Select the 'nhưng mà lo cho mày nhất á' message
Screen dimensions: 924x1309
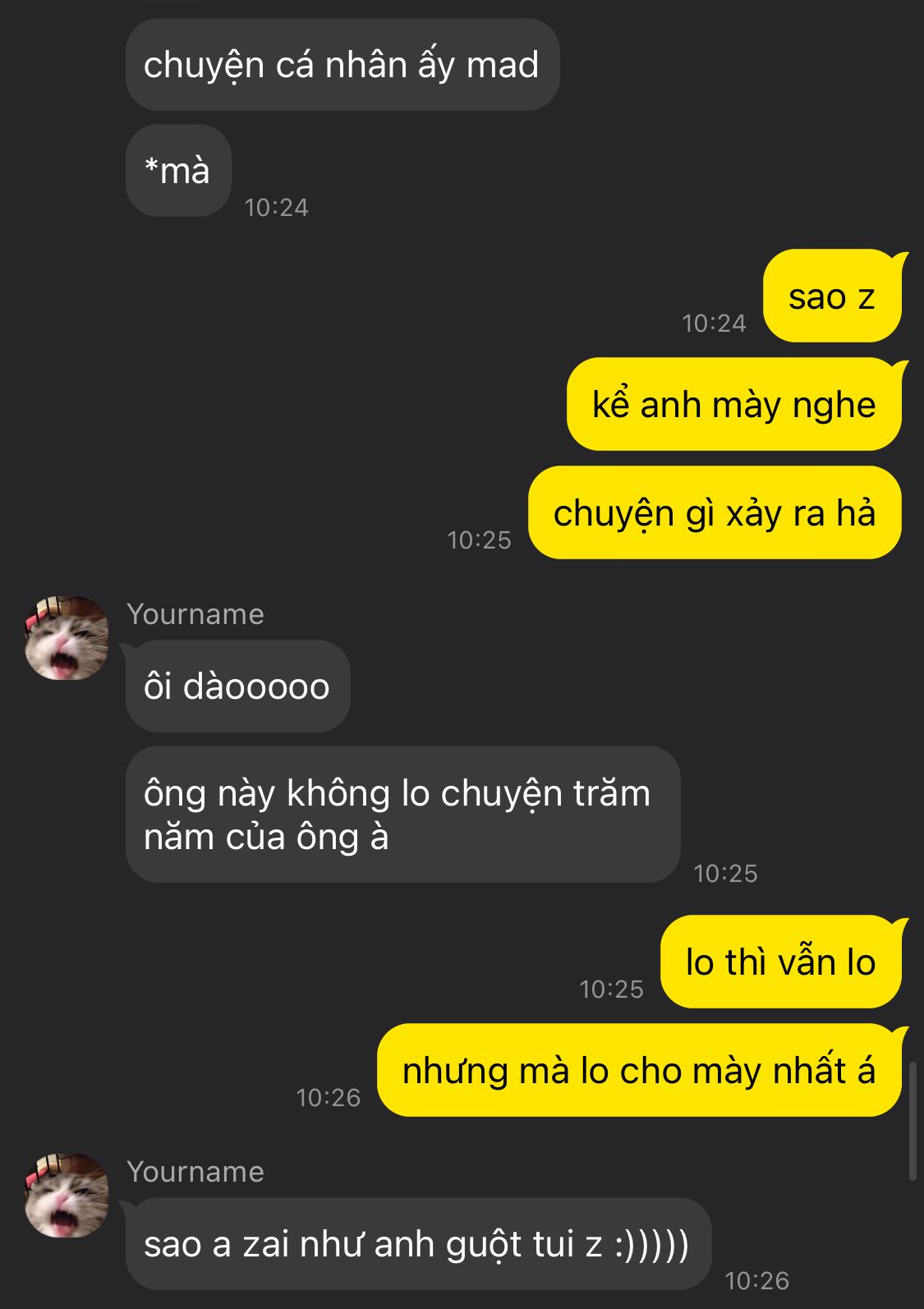(x=639, y=1071)
